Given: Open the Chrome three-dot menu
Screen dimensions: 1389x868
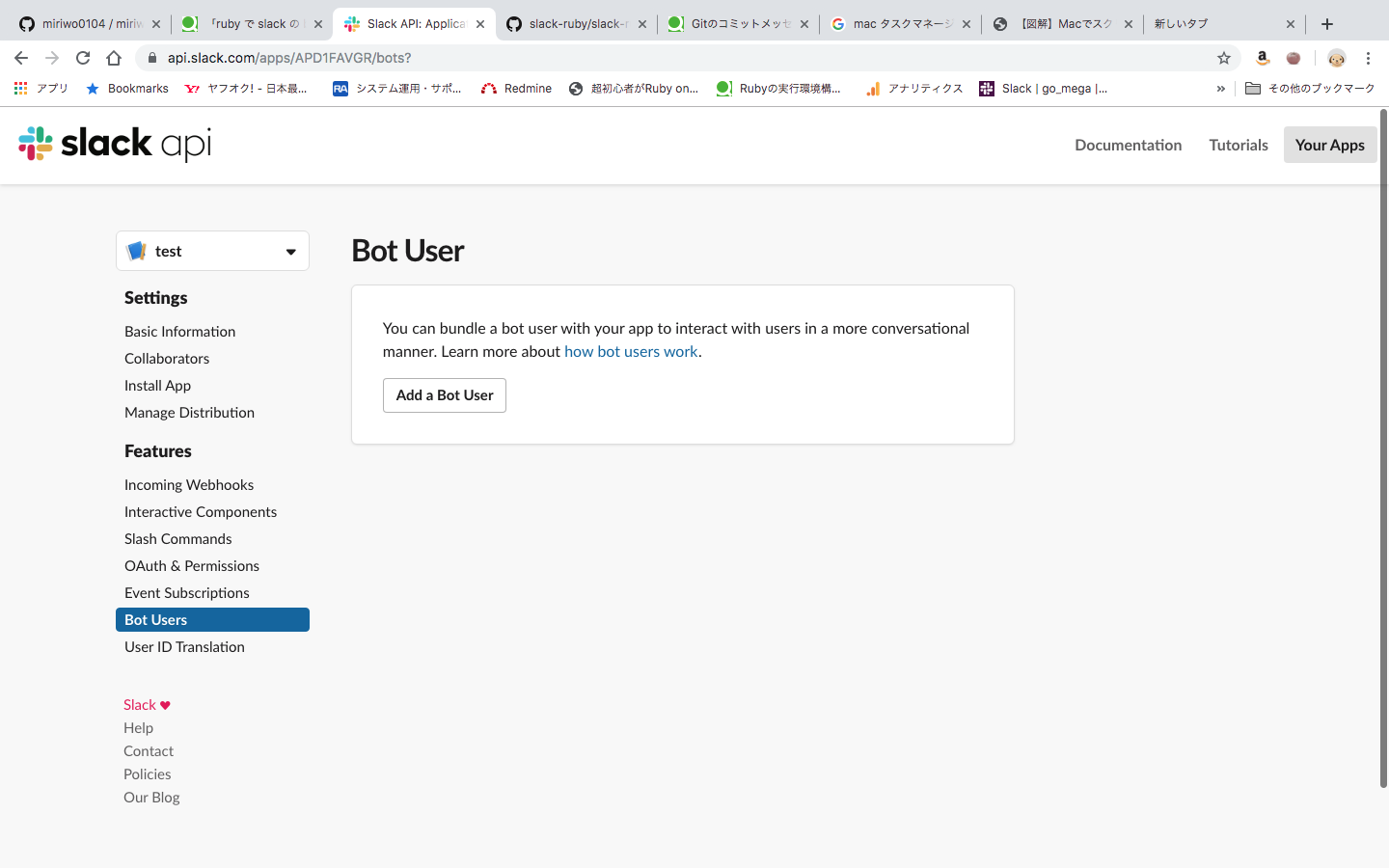Looking at the screenshot, I should tap(1368, 58).
